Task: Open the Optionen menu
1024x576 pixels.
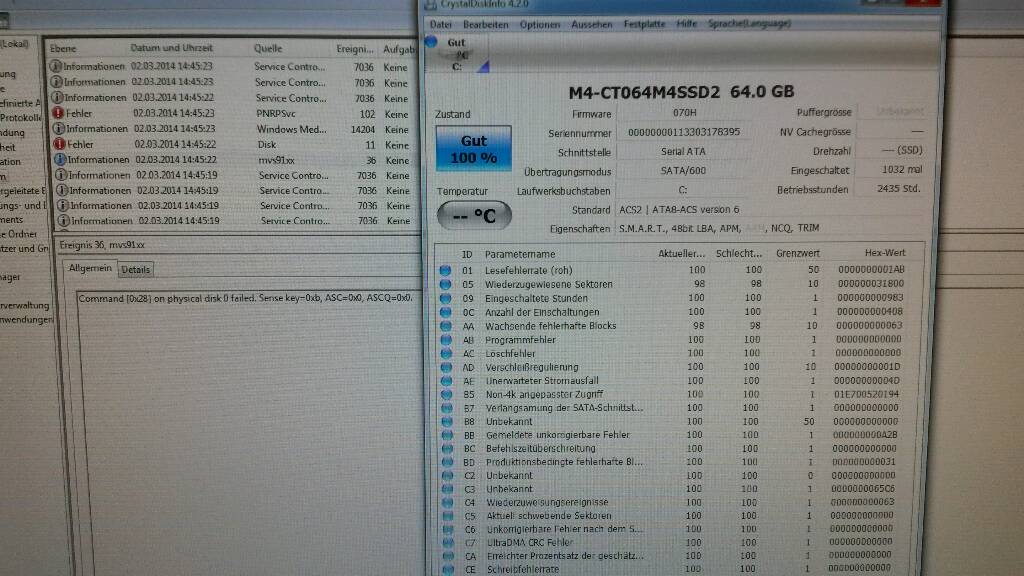Action: tap(539, 24)
